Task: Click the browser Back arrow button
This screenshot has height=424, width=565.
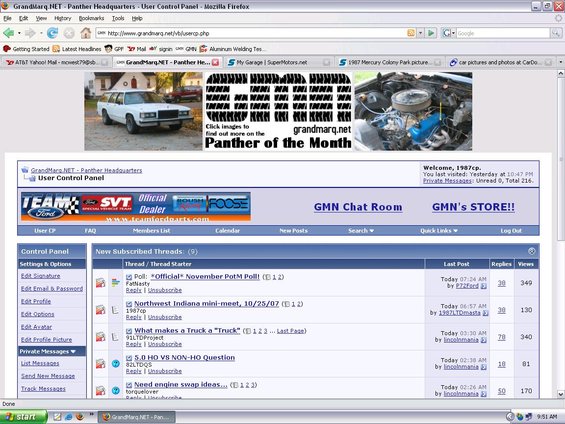Action: click(9, 33)
